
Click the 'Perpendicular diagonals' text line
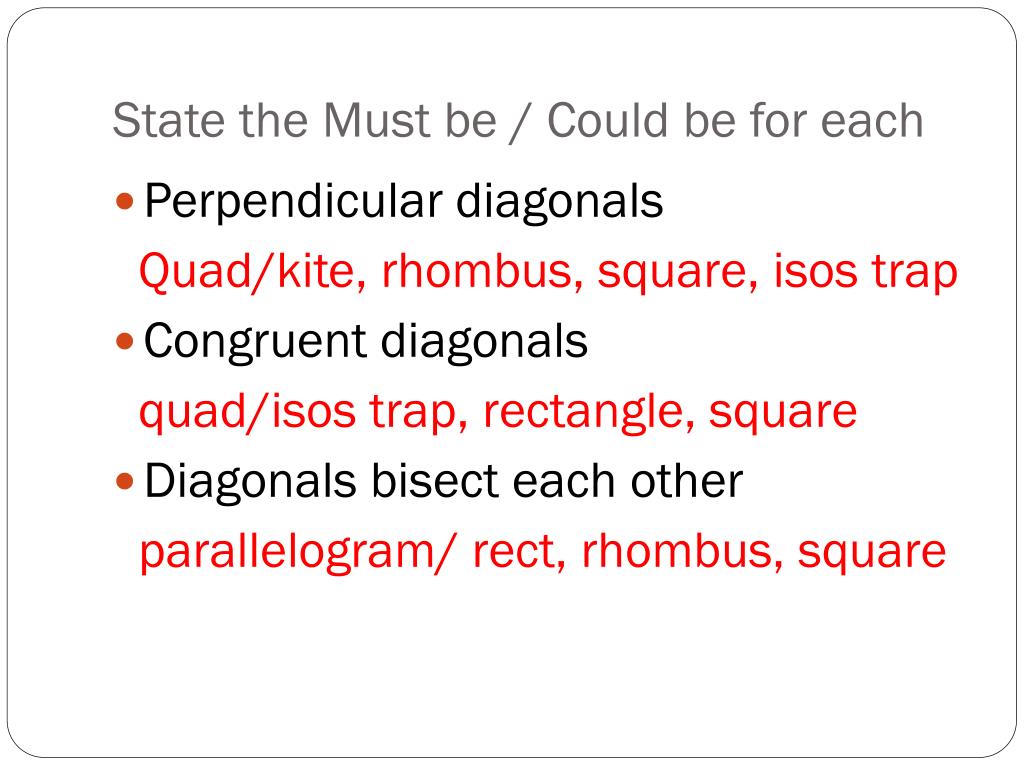404,201
